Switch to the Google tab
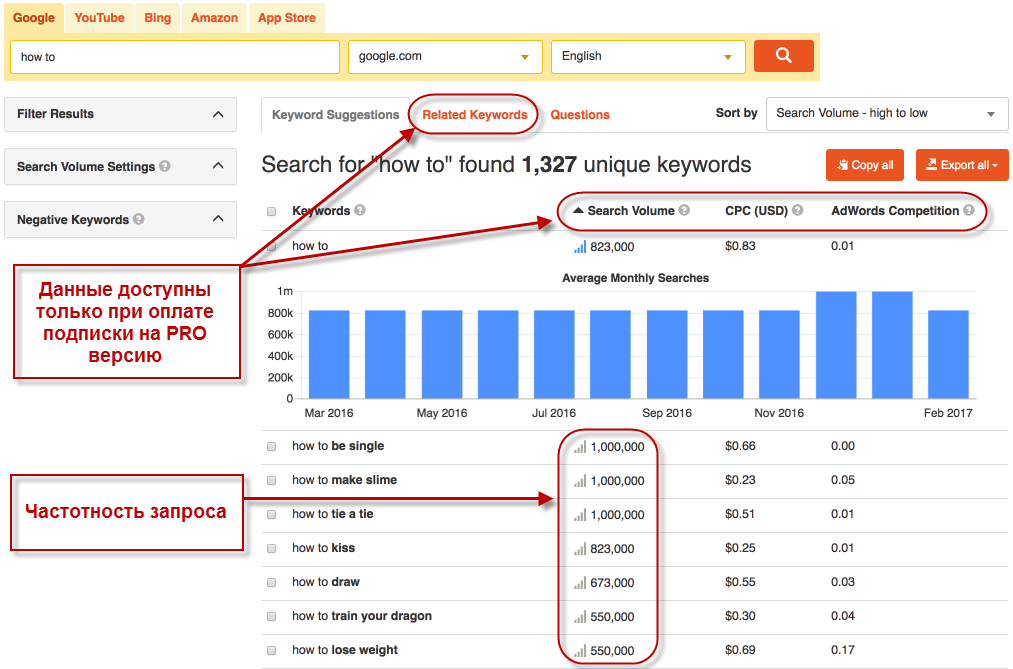Viewport: 1013px width, 669px height. [x=34, y=17]
